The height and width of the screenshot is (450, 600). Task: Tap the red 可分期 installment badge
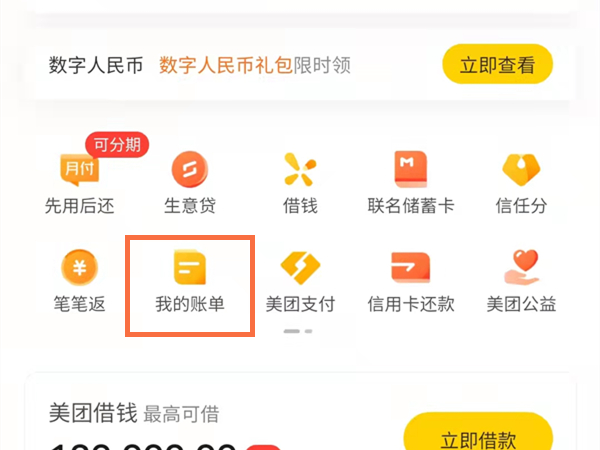pos(117,145)
